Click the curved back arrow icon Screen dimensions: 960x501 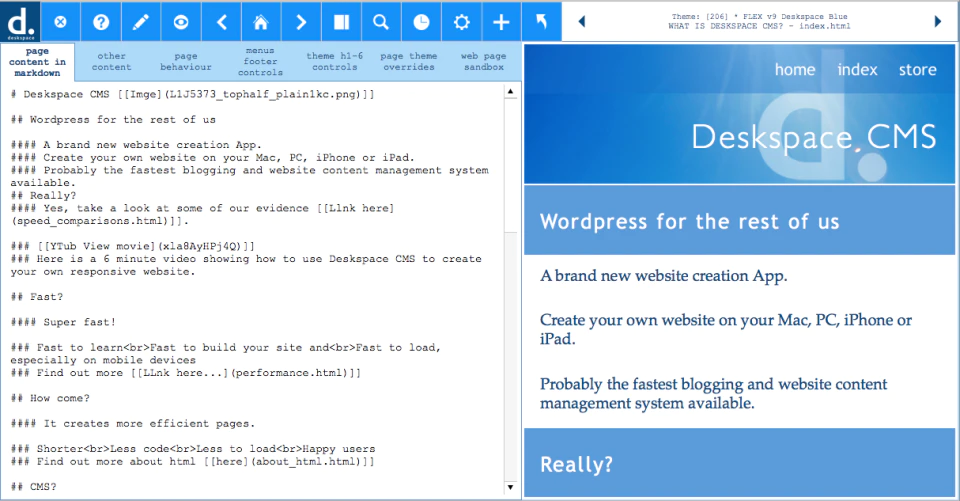coord(541,22)
